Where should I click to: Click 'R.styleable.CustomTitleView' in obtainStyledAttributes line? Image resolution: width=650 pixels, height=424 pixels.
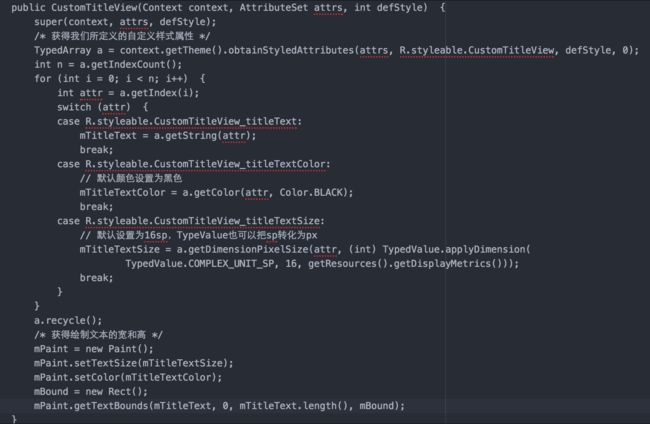[477, 50]
